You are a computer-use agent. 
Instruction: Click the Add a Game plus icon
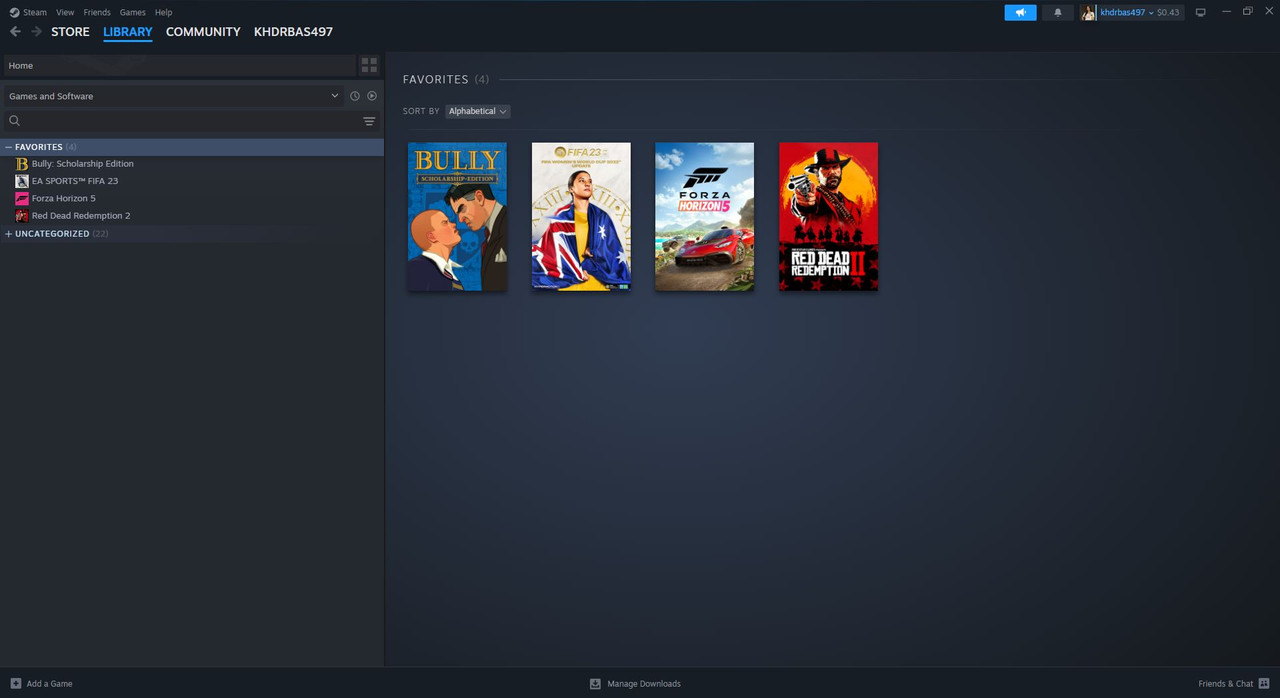tap(15, 684)
